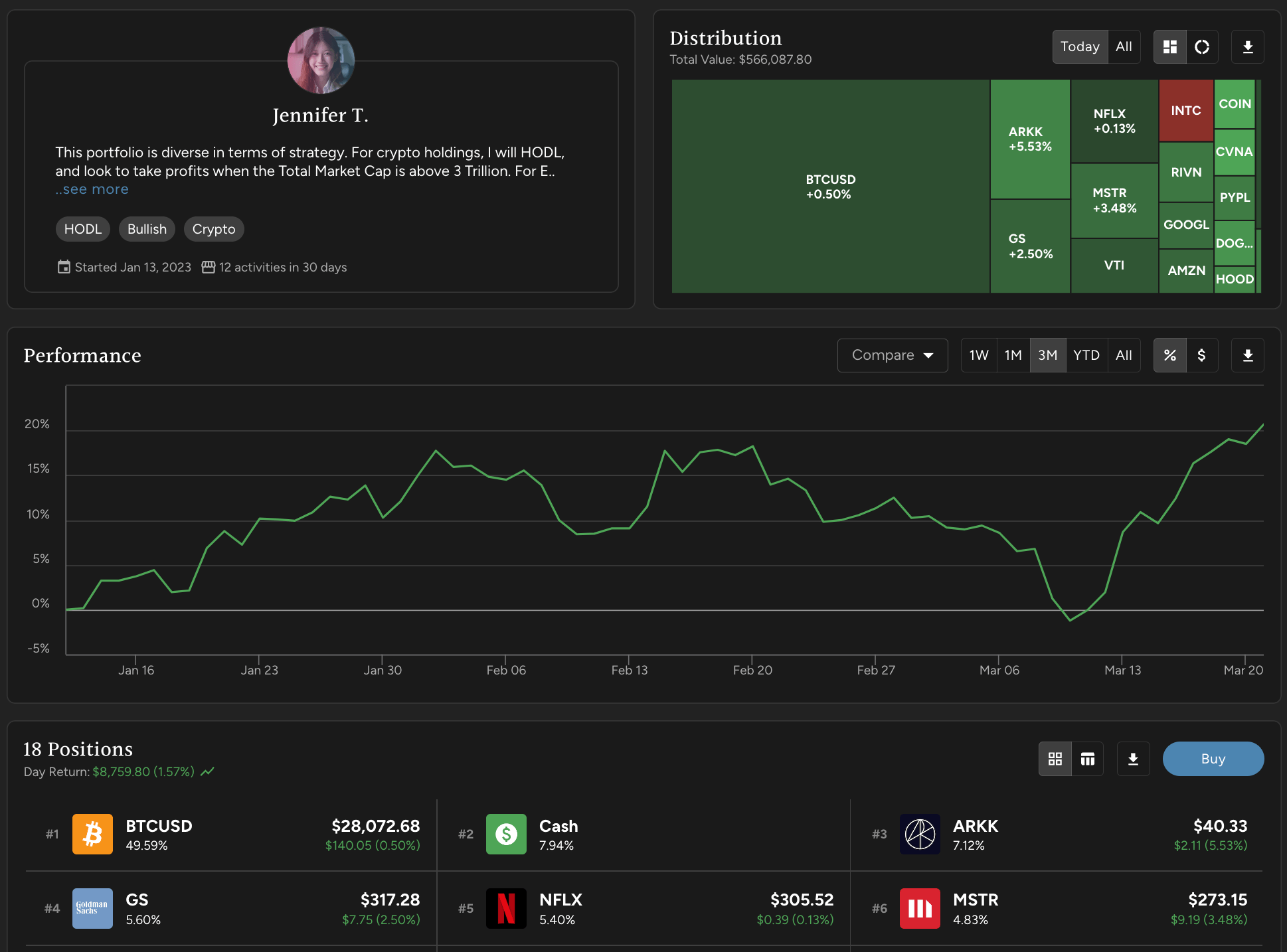The width and height of the screenshot is (1287, 952).
Task: Select the treemap view in Distribution panel
Action: pyautogui.click(x=1170, y=46)
